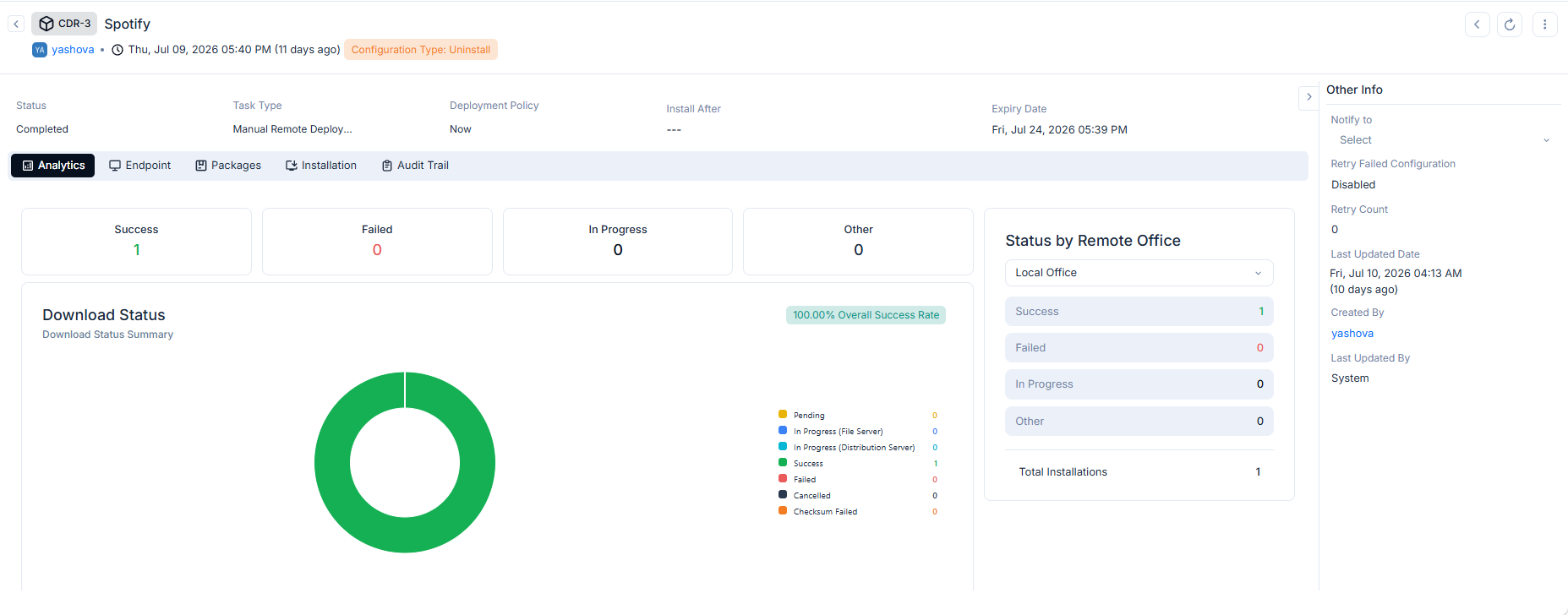The image size is (1568, 615).
Task: Click the CDR-3 package cube icon
Action: pyautogui.click(x=46, y=24)
